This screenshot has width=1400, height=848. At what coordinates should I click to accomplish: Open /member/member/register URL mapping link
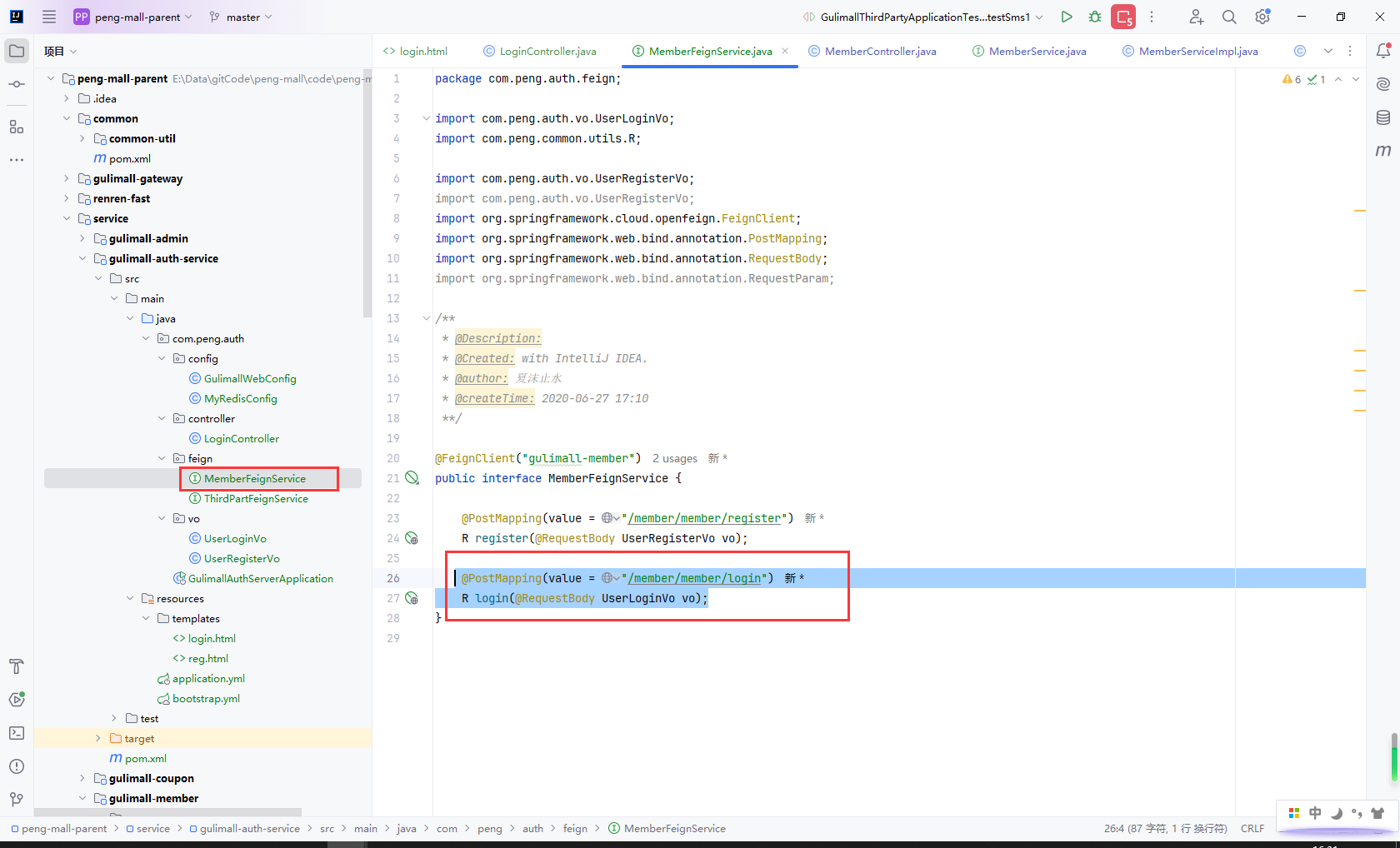(704, 518)
